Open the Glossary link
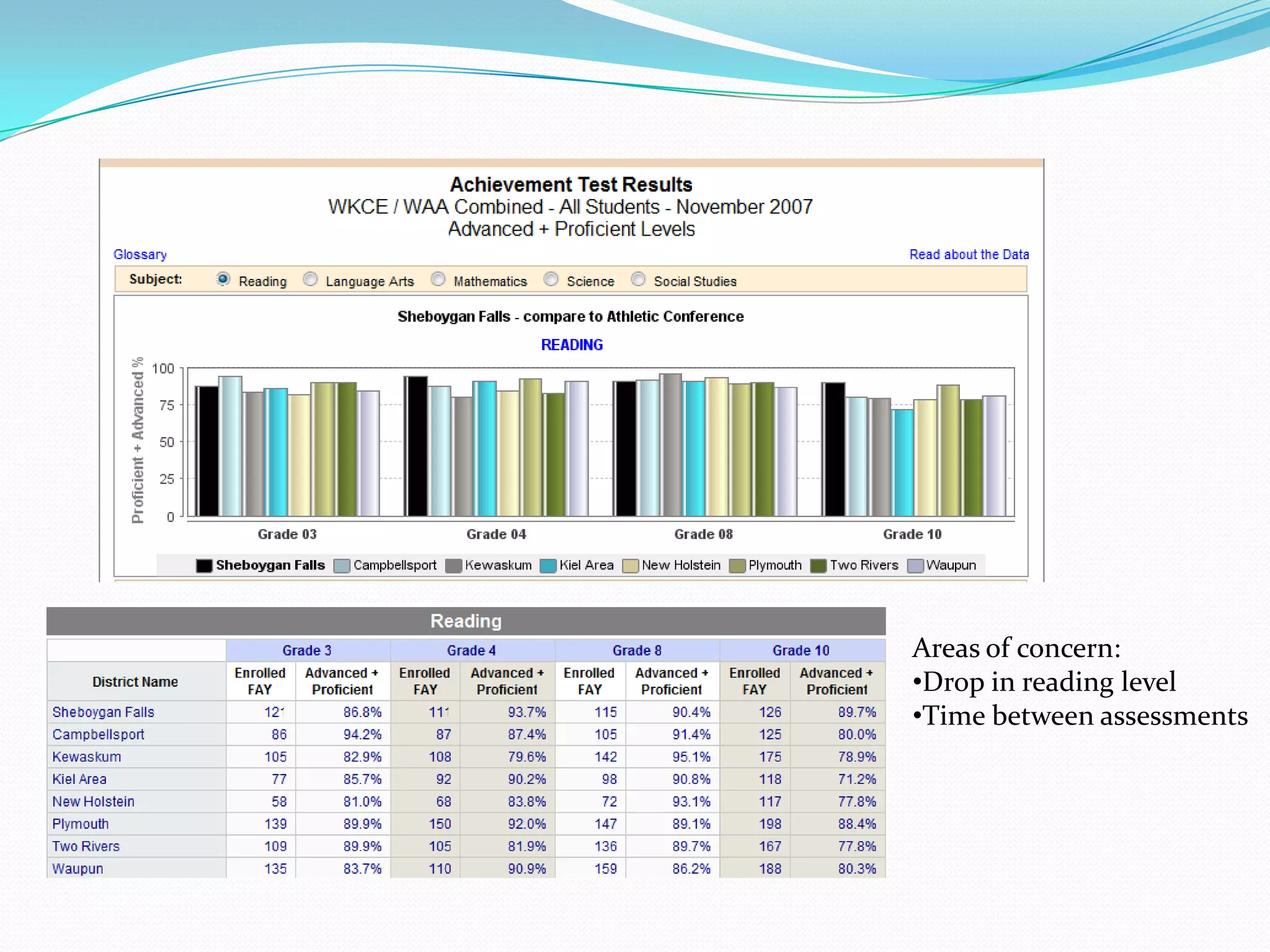 [x=140, y=255]
